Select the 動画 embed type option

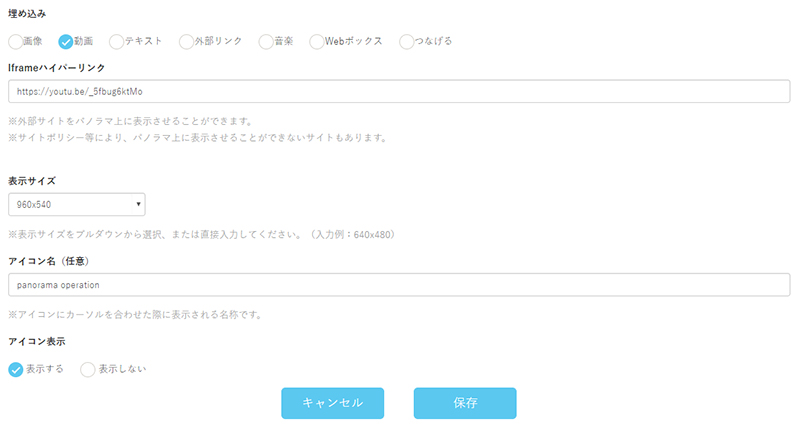pos(66,42)
